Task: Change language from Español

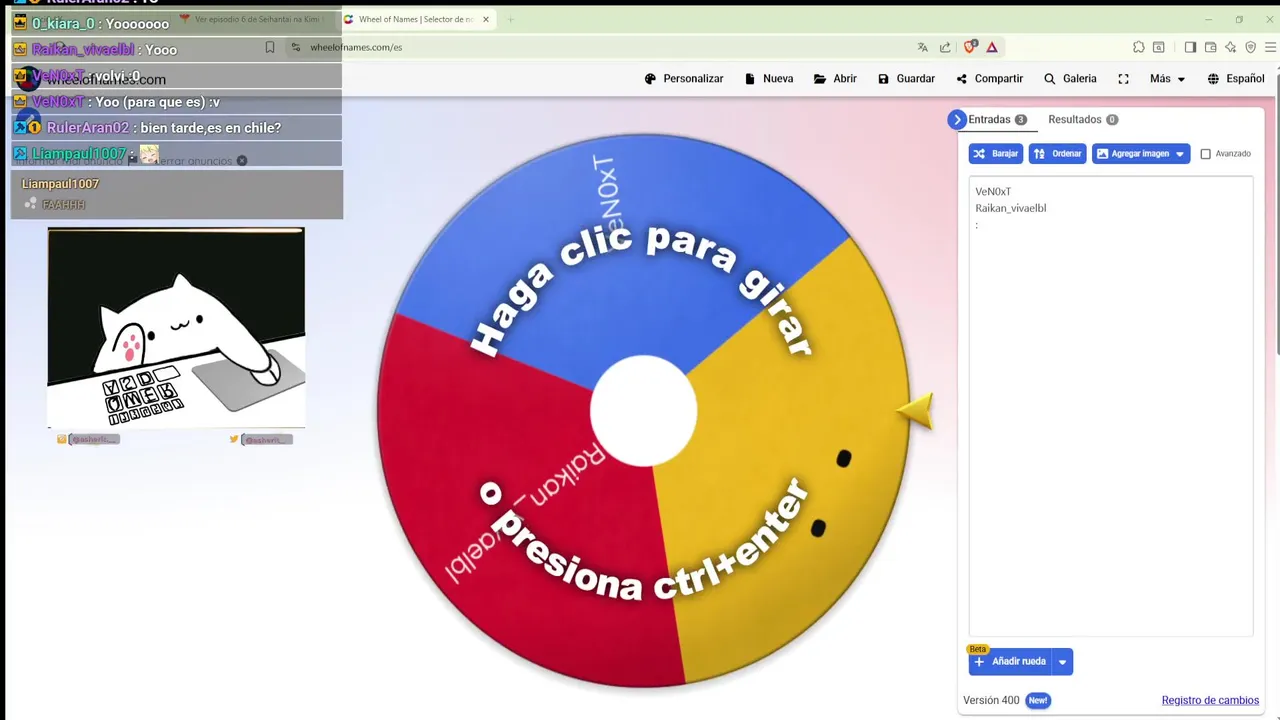Action: (x=1235, y=79)
